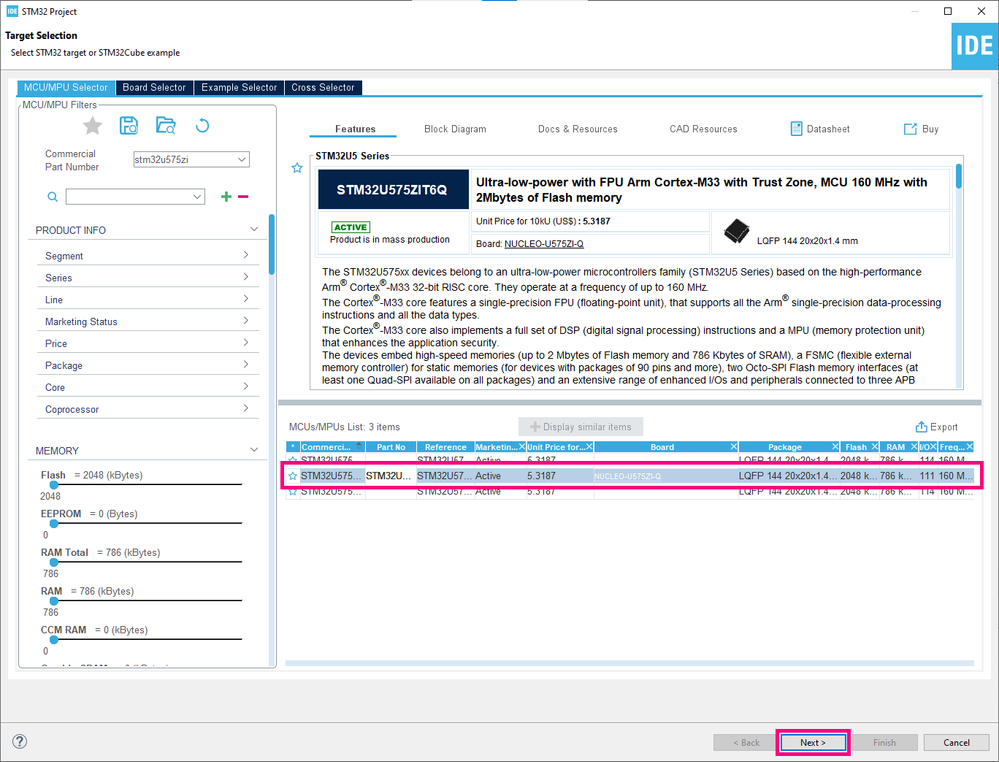Screen dimensions: 999x762
Task: Click the description pane vertical scrollbar
Action: point(959,176)
